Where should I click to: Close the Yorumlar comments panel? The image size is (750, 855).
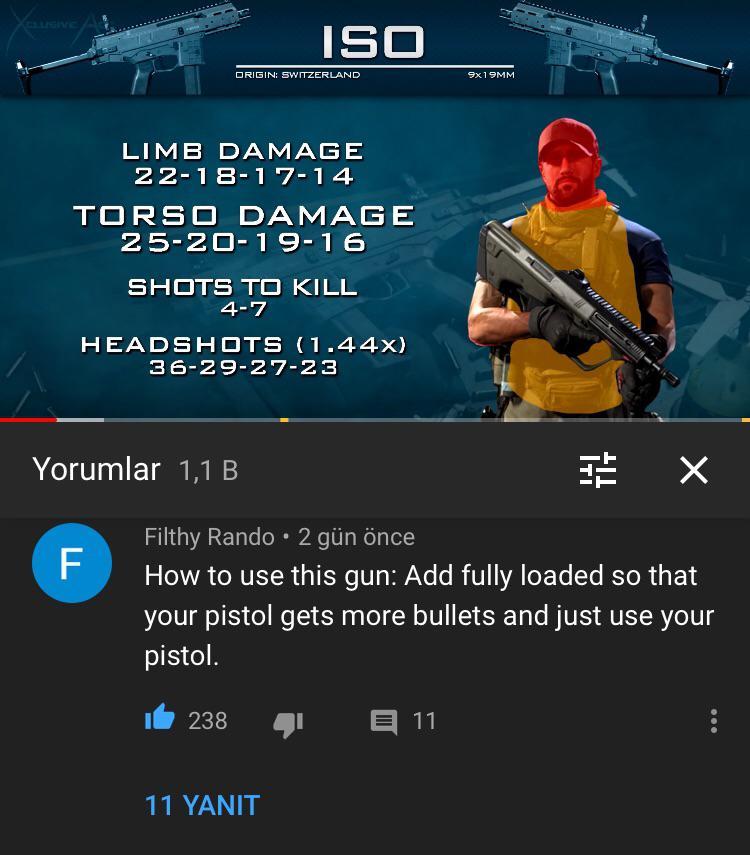pyautogui.click(x=694, y=470)
